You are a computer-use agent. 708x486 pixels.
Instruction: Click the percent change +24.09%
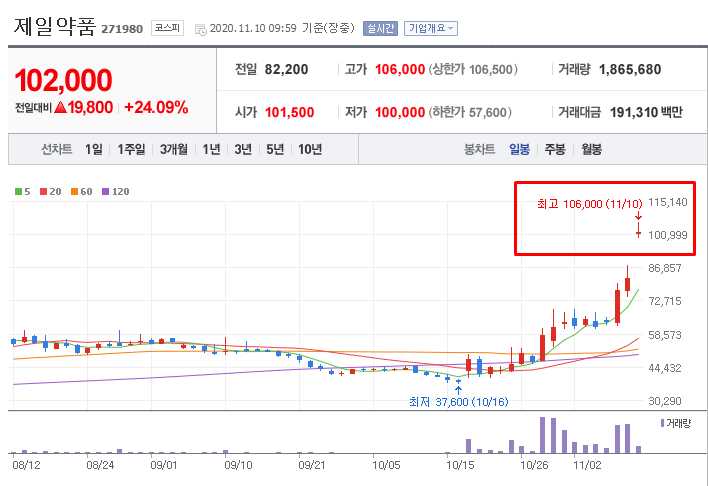pyautogui.click(x=156, y=107)
